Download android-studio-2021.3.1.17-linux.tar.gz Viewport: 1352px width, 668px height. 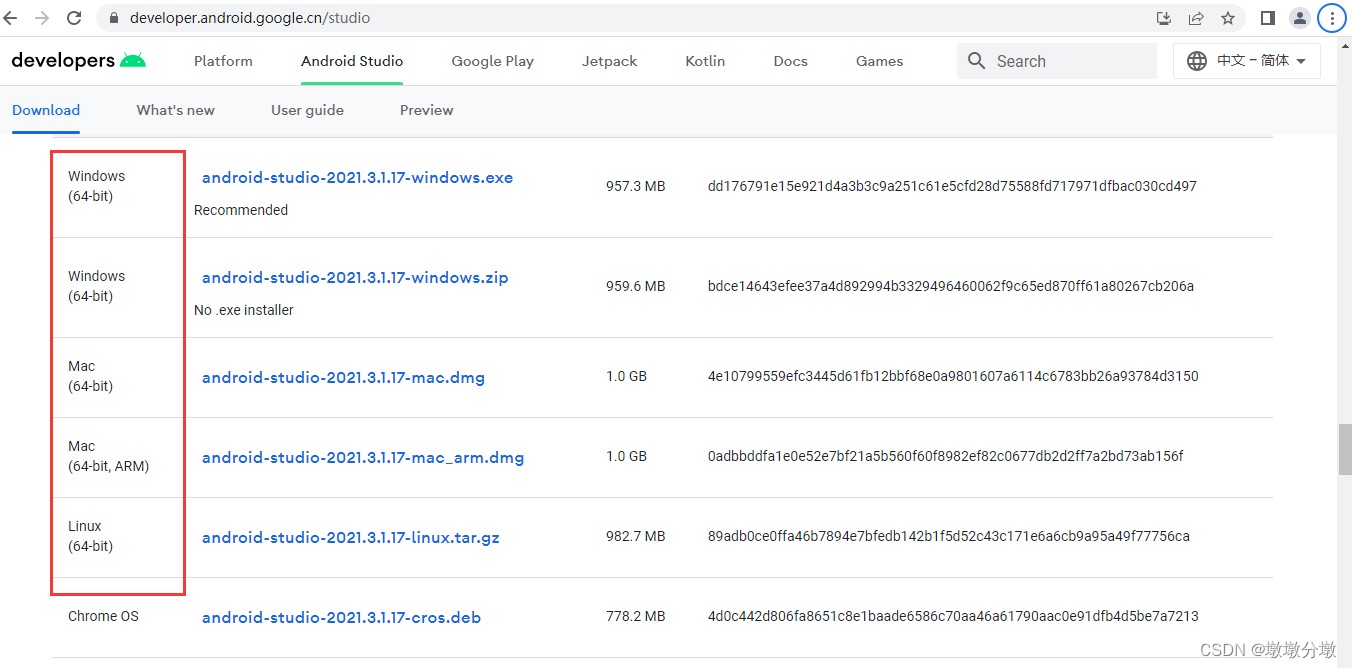point(351,538)
